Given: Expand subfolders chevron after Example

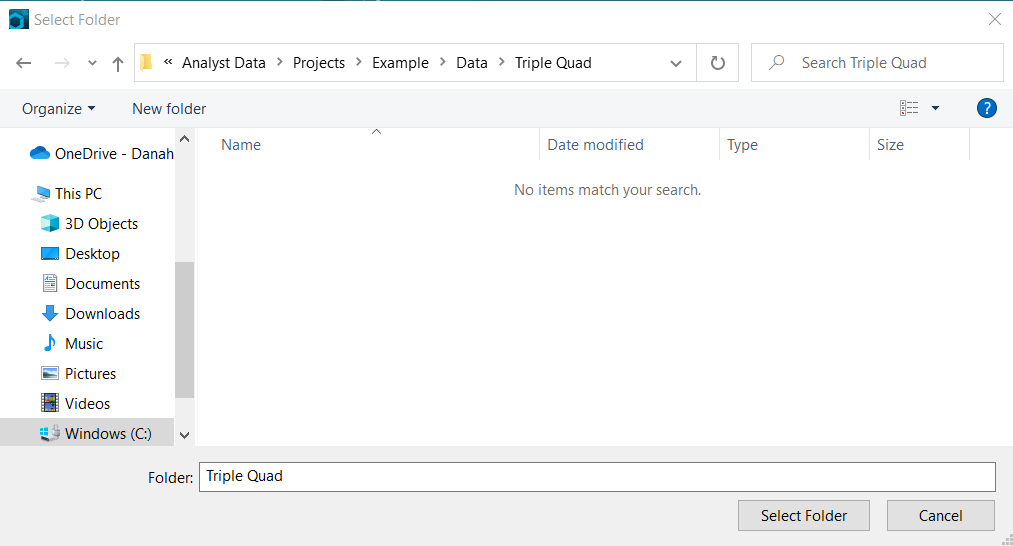Looking at the screenshot, I should (x=443, y=62).
